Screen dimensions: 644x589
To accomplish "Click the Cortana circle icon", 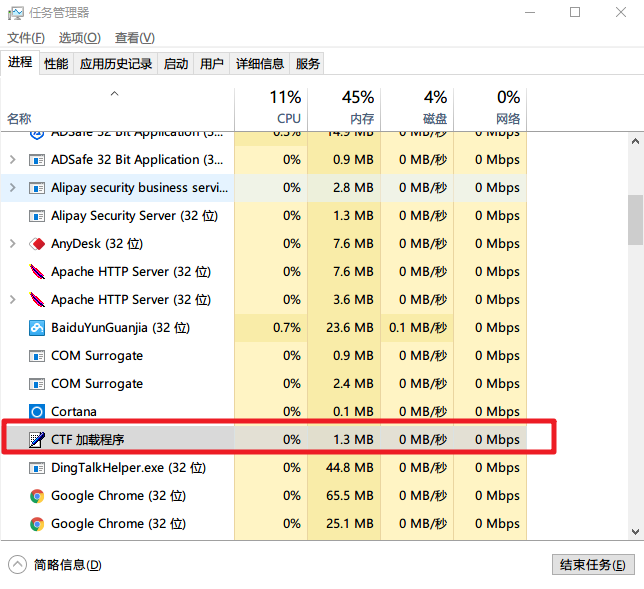I will click(x=37, y=412).
